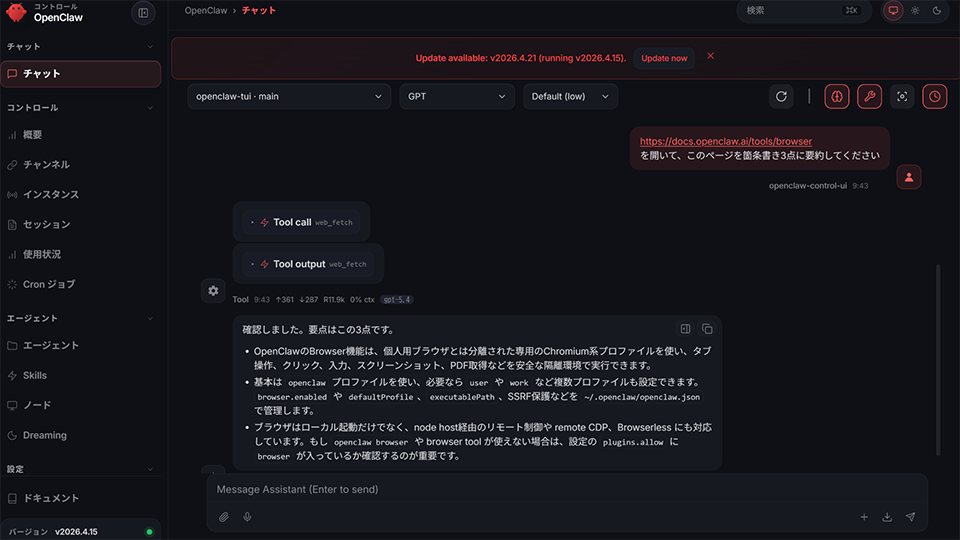Viewport: 960px width, 540px height.
Task: Open インスタンス page
Action: point(81,195)
